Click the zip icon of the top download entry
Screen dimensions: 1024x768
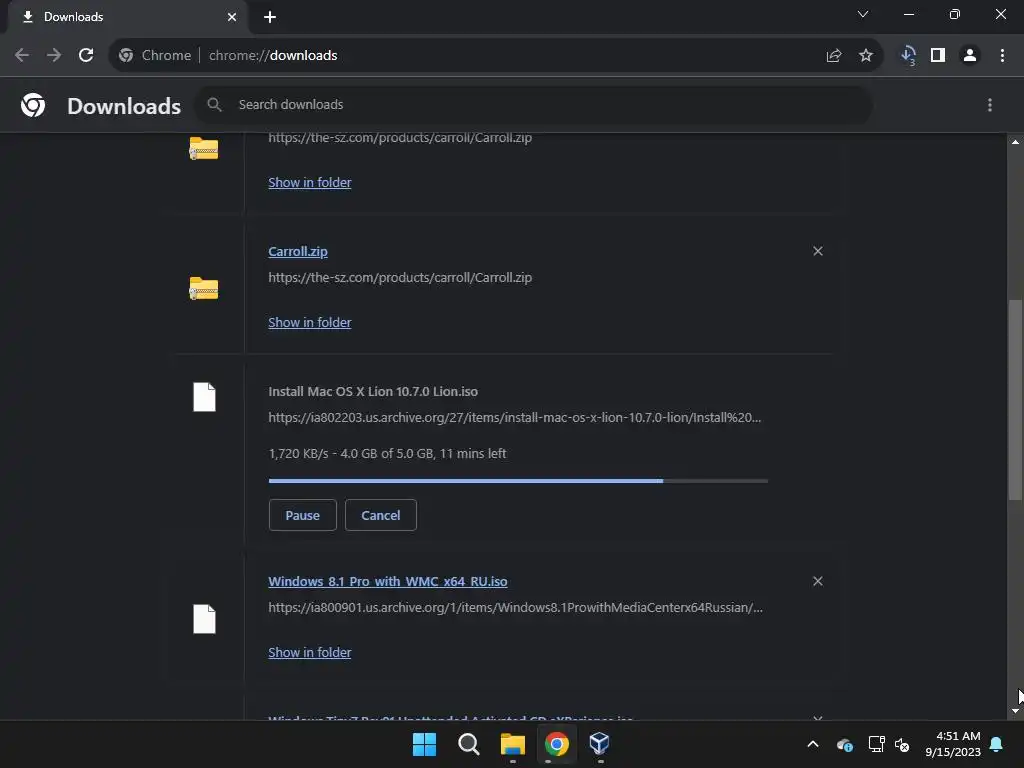click(x=204, y=148)
